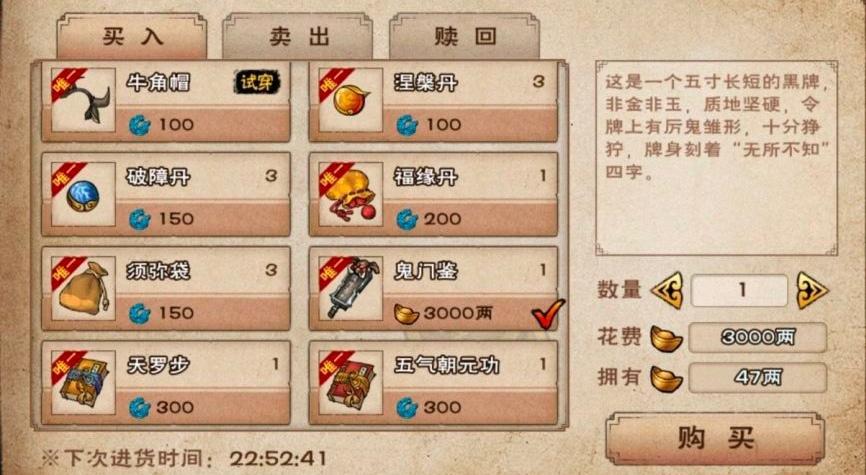Click the 数量 quantity field showing 1
866x475 pixels.
coord(740,291)
